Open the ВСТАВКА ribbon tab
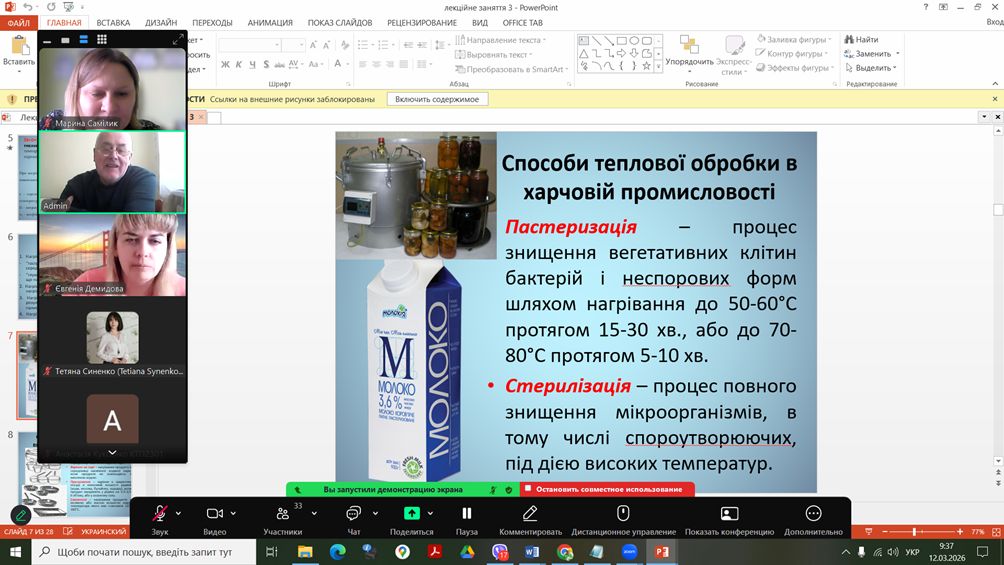Image resolution: width=1004 pixels, height=565 pixels. tap(113, 22)
